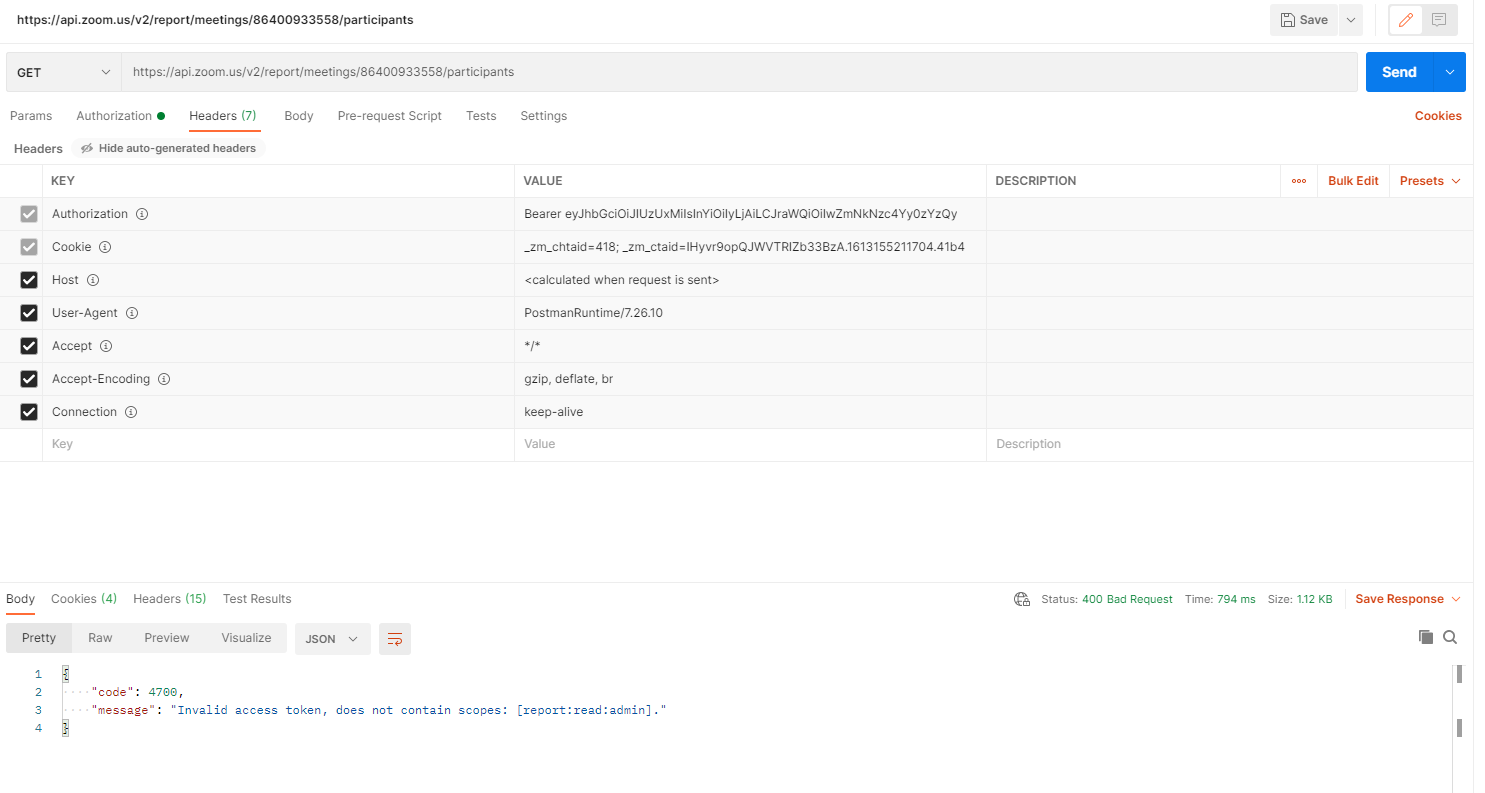Image resolution: width=1485 pixels, height=793 pixels.
Task: Open the comments icon
Action: pos(1439,20)
